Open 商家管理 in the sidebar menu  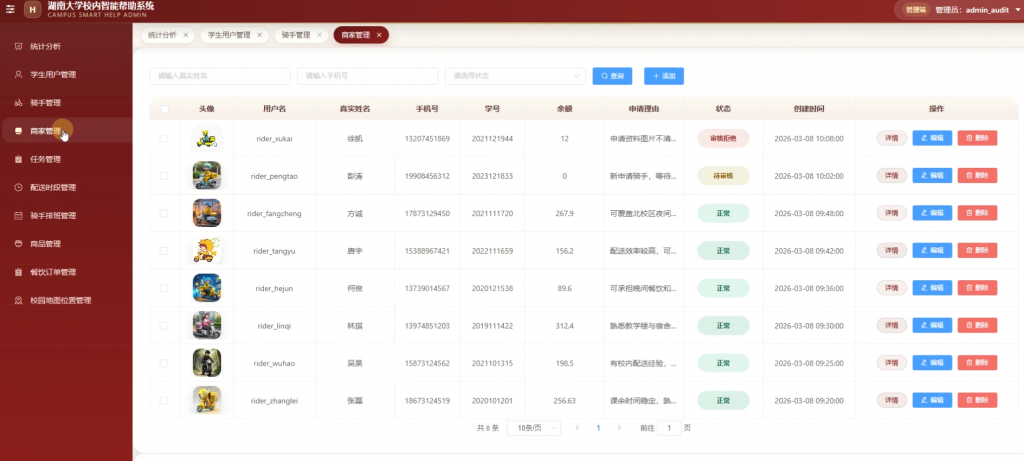(x=66, y=131)
